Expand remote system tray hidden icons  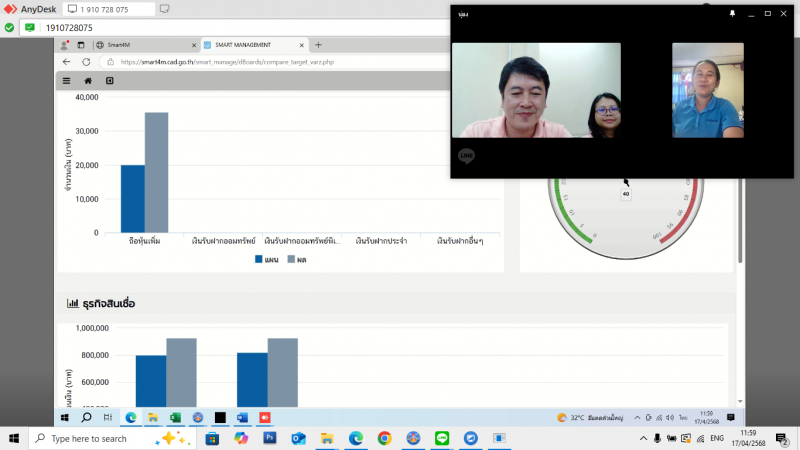637,417
